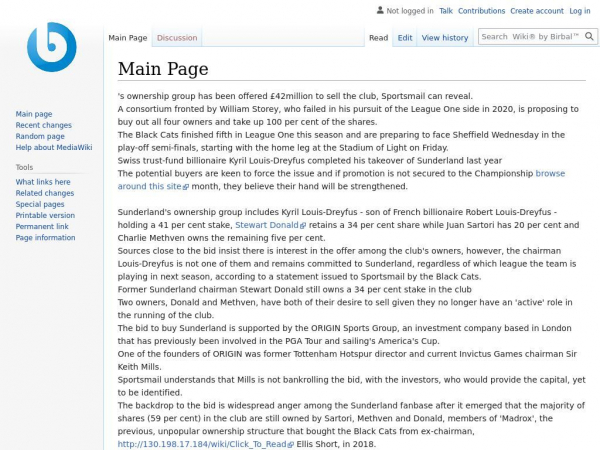Click the text 'Ellis Short, in 2018.'
The image size is (600, 450).
336,444
